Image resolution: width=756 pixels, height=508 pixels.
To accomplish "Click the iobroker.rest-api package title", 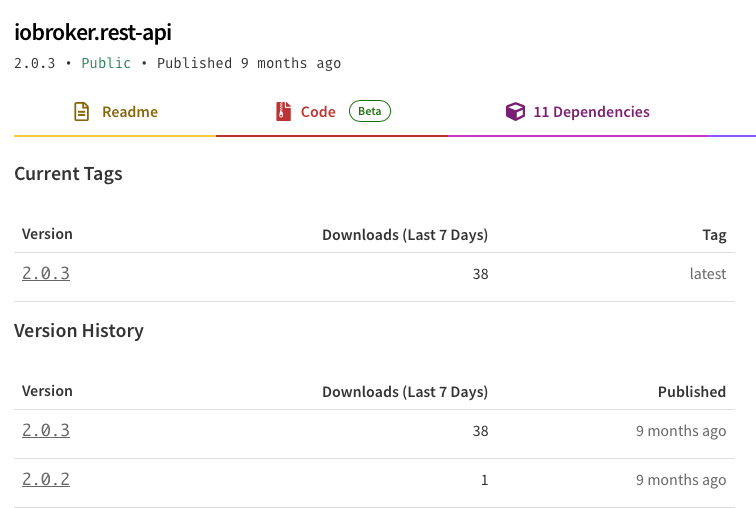I will pos(93,32).
